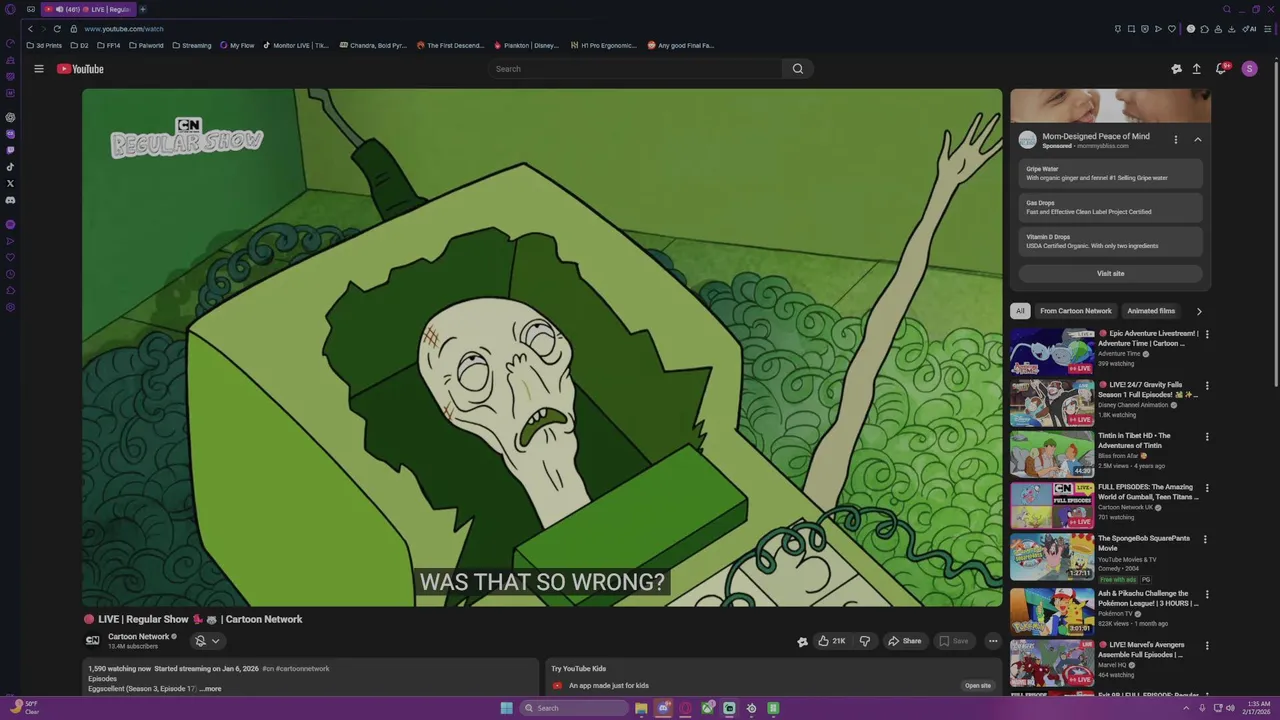The width and height of the screenshot is (1280, 720).
Task: Open the Streaming bookmarks folder
Action: [191, 45]
